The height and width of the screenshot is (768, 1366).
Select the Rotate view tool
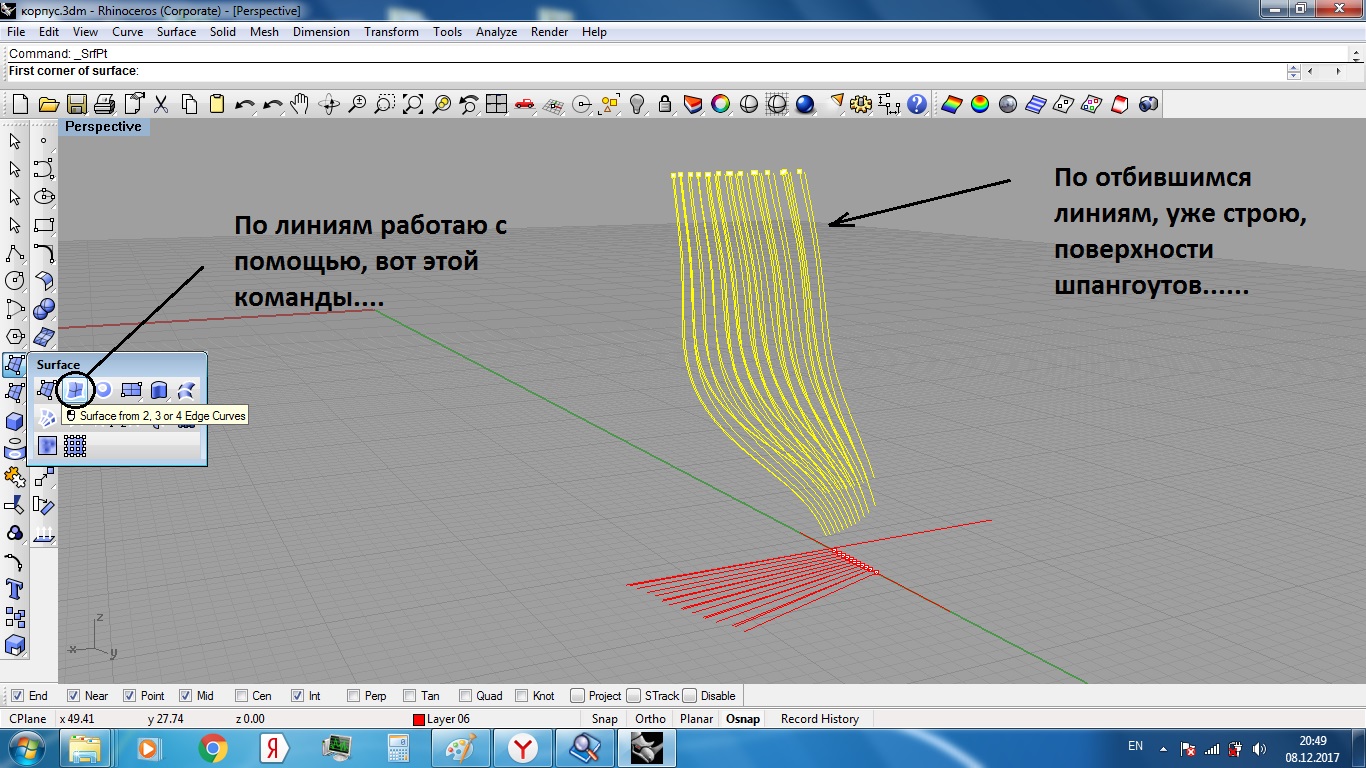[x=329, y=104]
